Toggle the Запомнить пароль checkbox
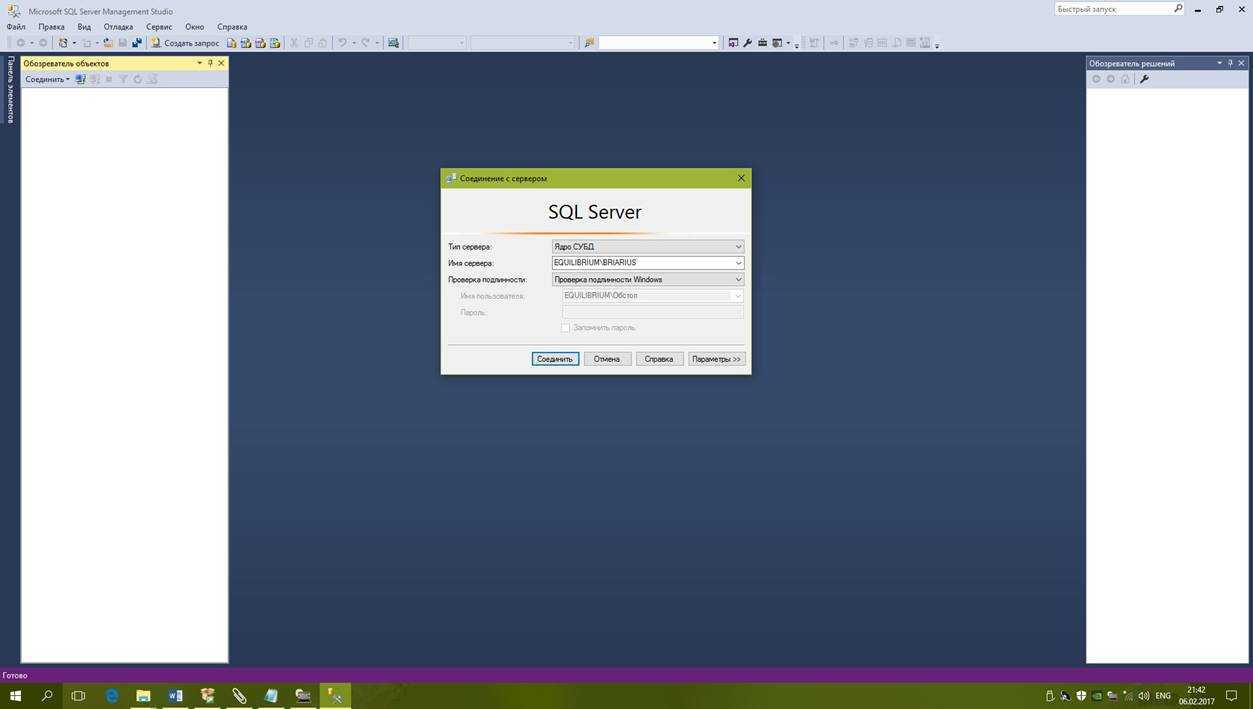 click(x=566, y=328)
